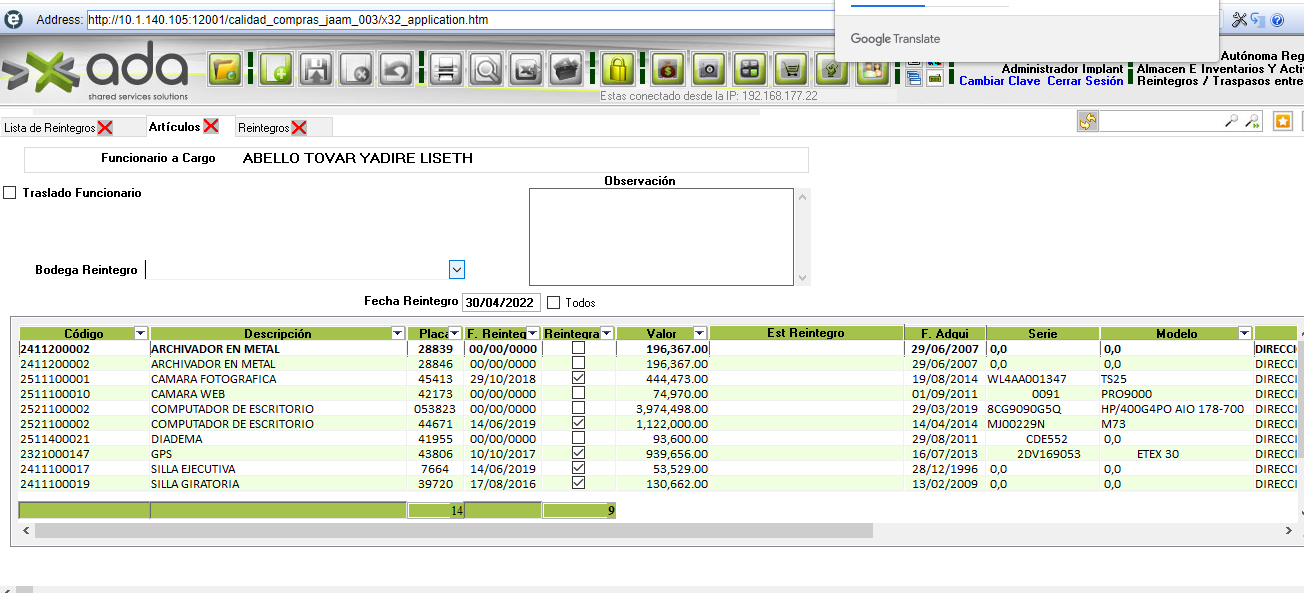Click the star favorites icon

click(1283, 121)
